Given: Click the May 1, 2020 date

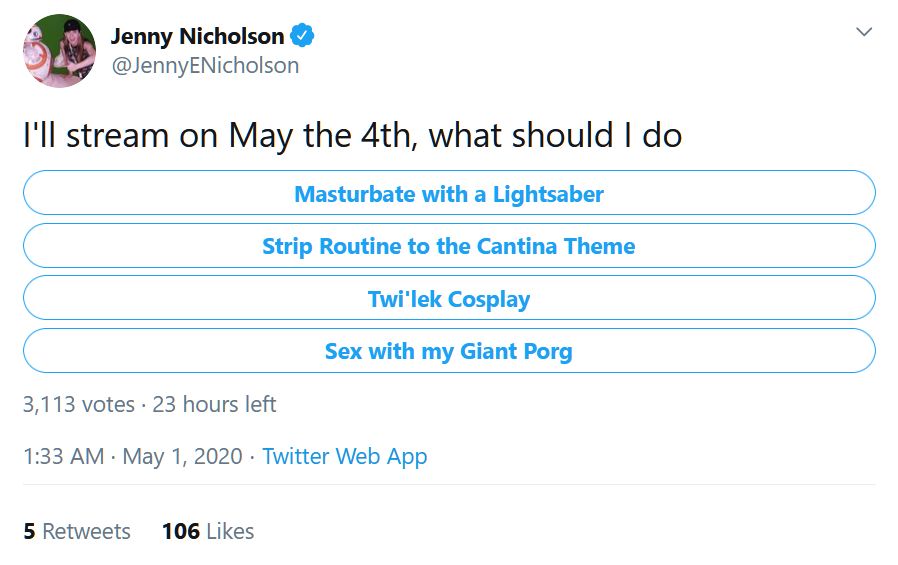Looking at the screenshot, I should pyautogui.click(x=183, y=457).
